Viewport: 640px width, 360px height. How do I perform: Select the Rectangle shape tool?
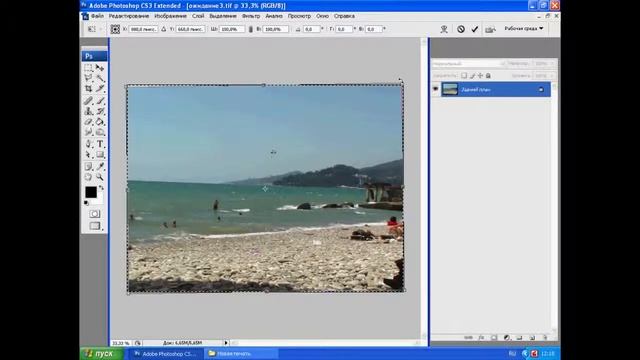(100, 155)
